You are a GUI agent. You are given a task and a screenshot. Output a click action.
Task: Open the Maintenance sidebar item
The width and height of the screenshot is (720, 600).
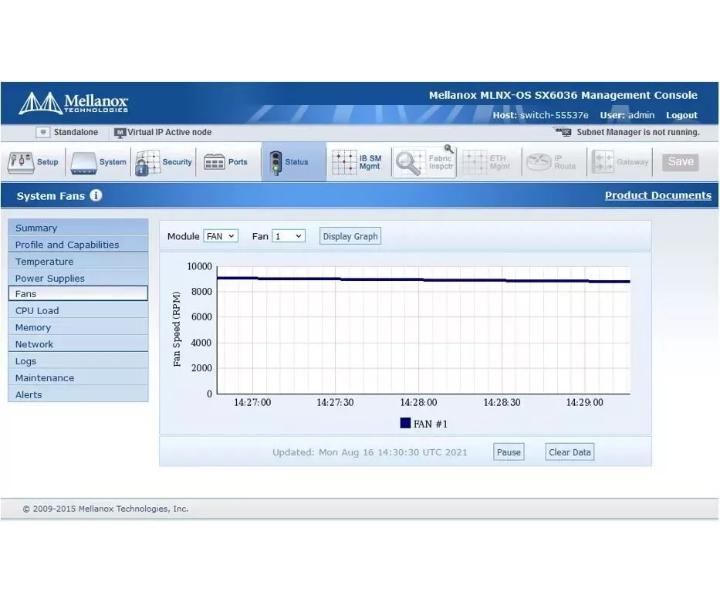(x=78, y=378)
